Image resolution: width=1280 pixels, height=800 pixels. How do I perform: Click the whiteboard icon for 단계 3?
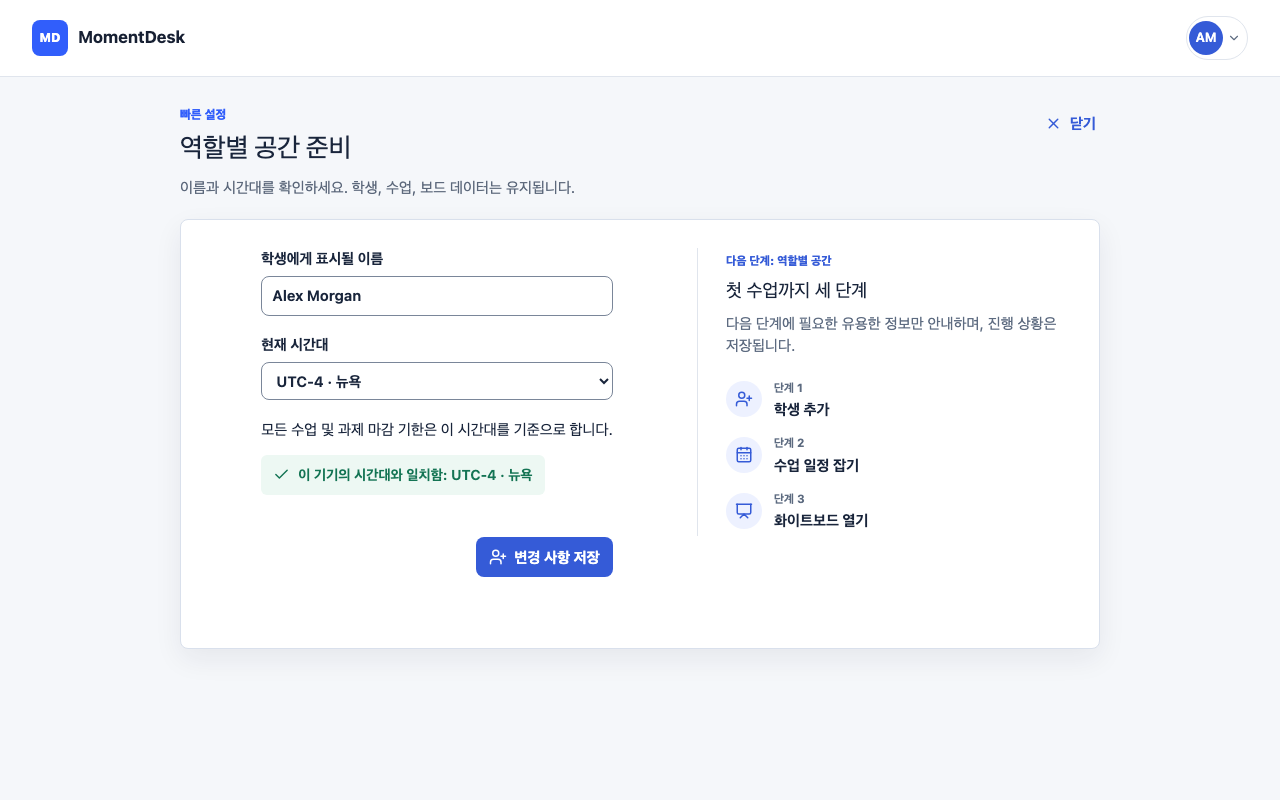[x=744, y=510]
